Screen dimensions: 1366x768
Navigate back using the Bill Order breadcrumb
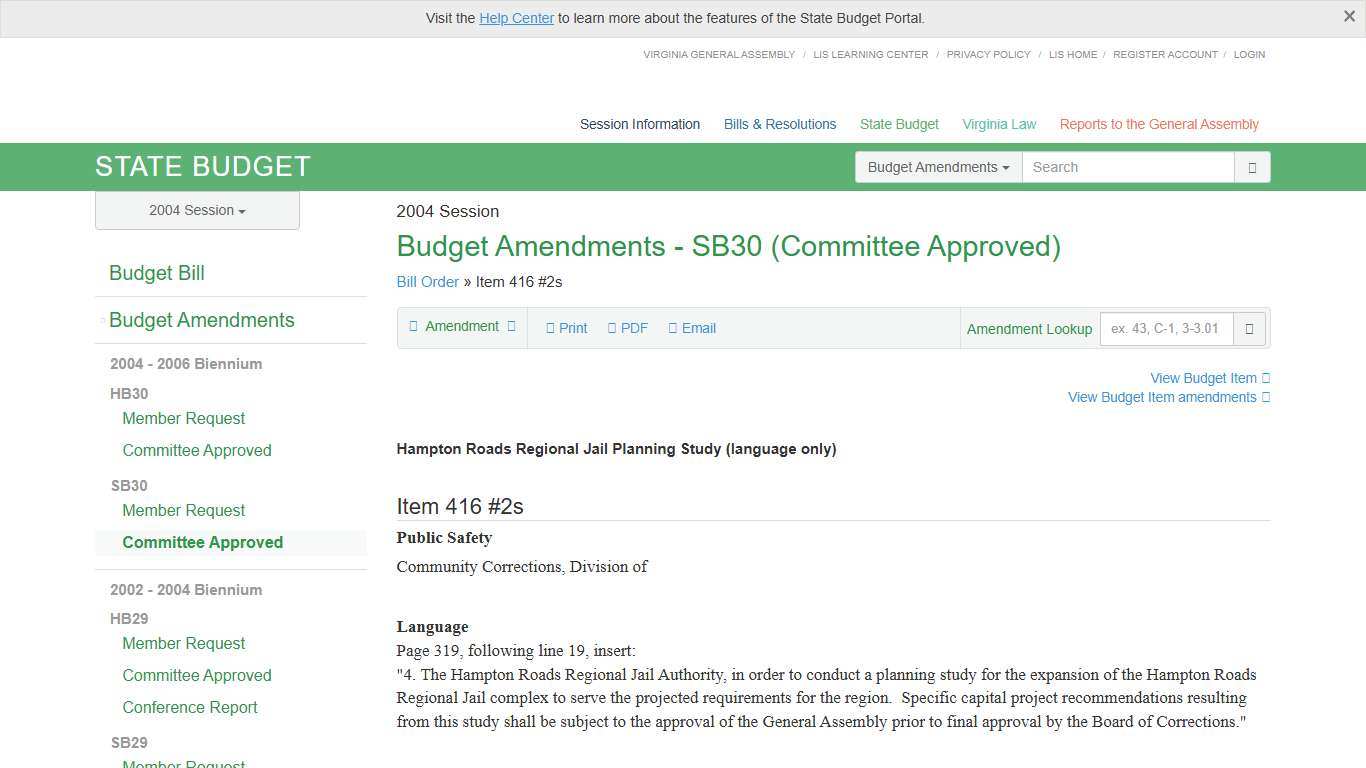click(x=427, y=282)
